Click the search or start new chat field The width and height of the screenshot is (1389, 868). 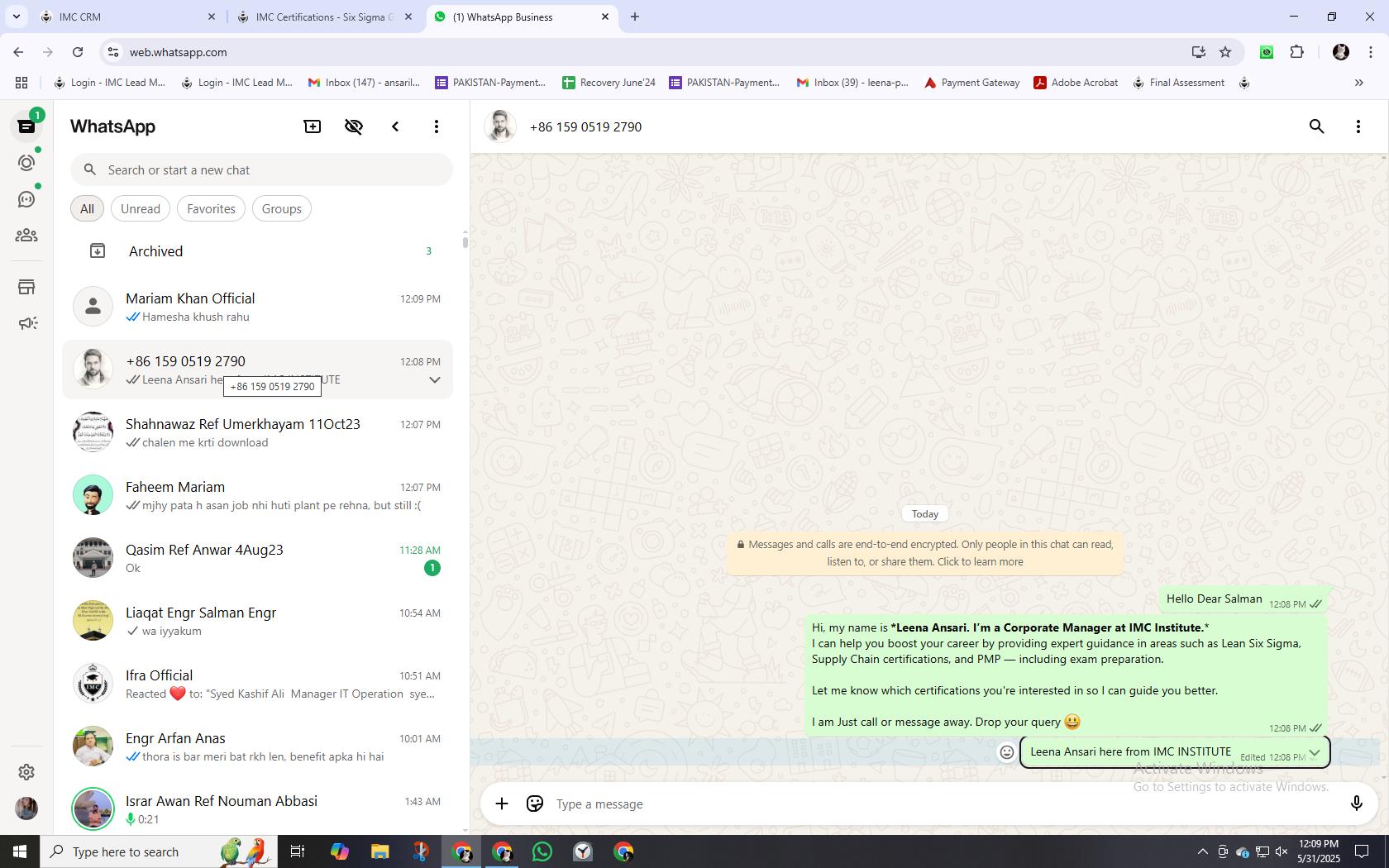coord(261,169)
